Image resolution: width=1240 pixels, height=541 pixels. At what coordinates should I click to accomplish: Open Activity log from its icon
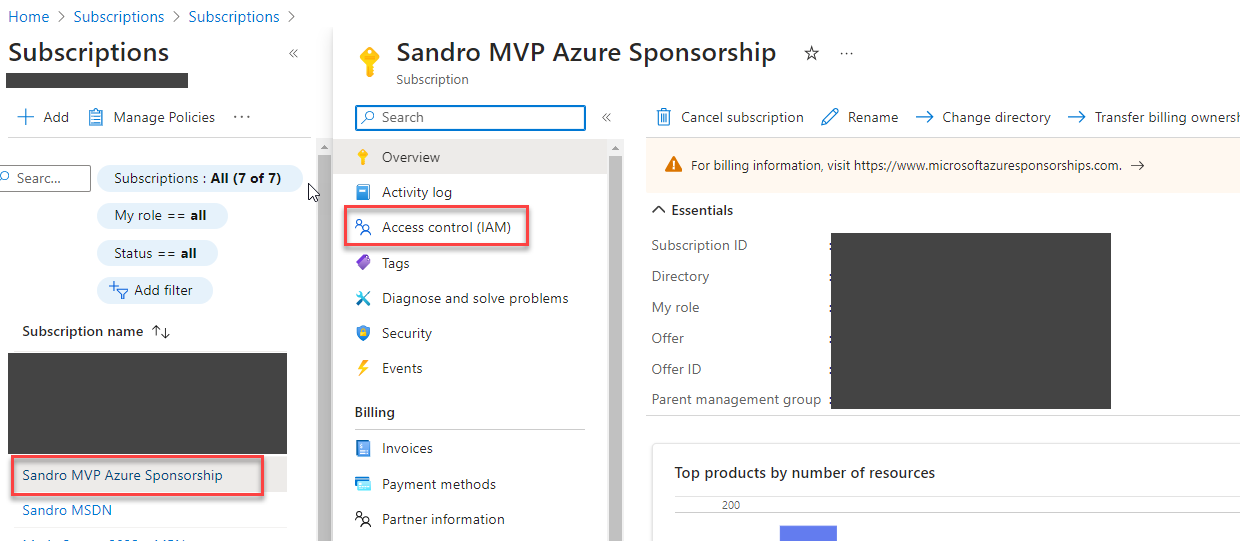[363, 192]
